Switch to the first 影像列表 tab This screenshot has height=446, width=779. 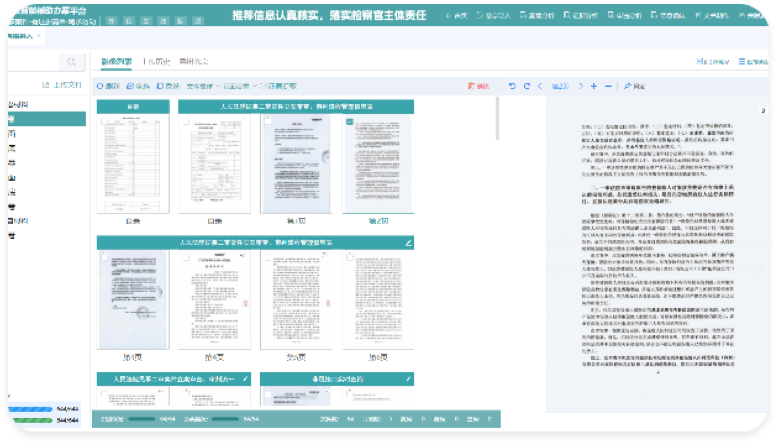click(x=111, y=61)
